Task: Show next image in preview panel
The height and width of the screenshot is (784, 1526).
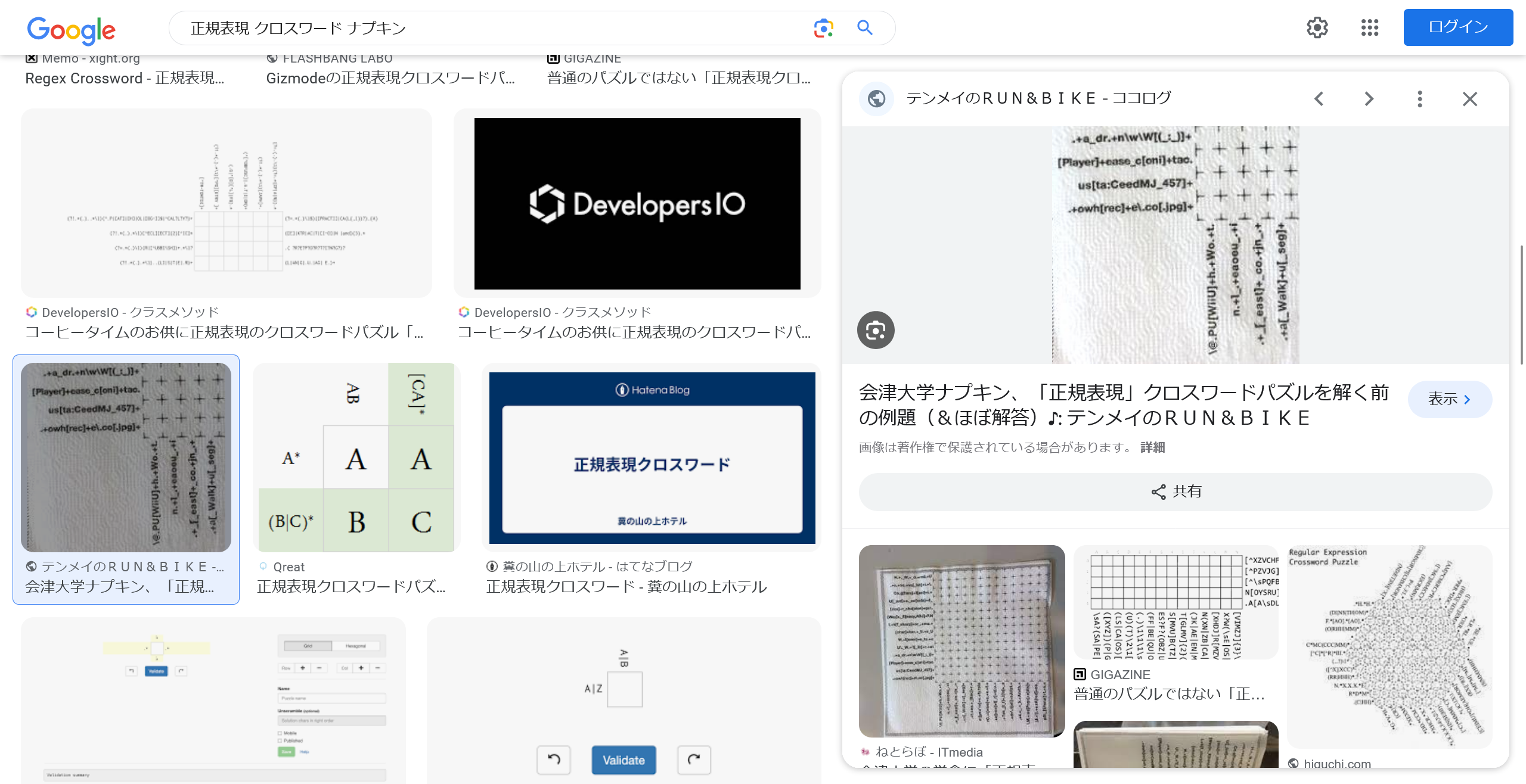Action: [1369, 99]
